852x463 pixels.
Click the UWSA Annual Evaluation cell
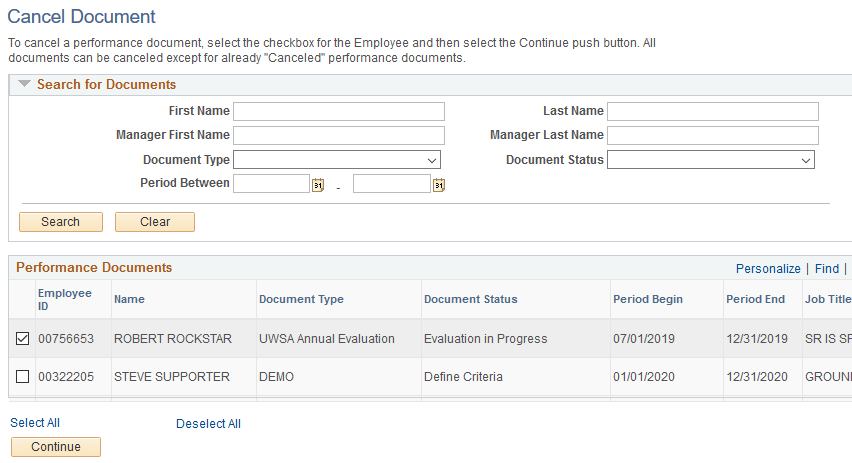pos(327,339)
